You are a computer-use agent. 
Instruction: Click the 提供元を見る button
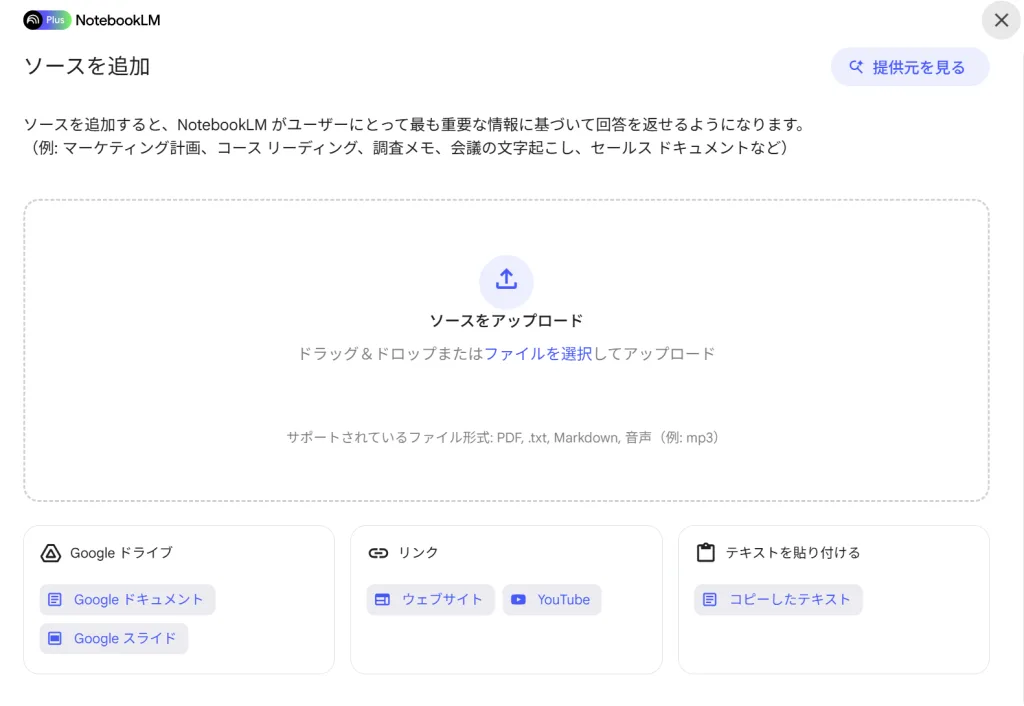tap(910, 67)
